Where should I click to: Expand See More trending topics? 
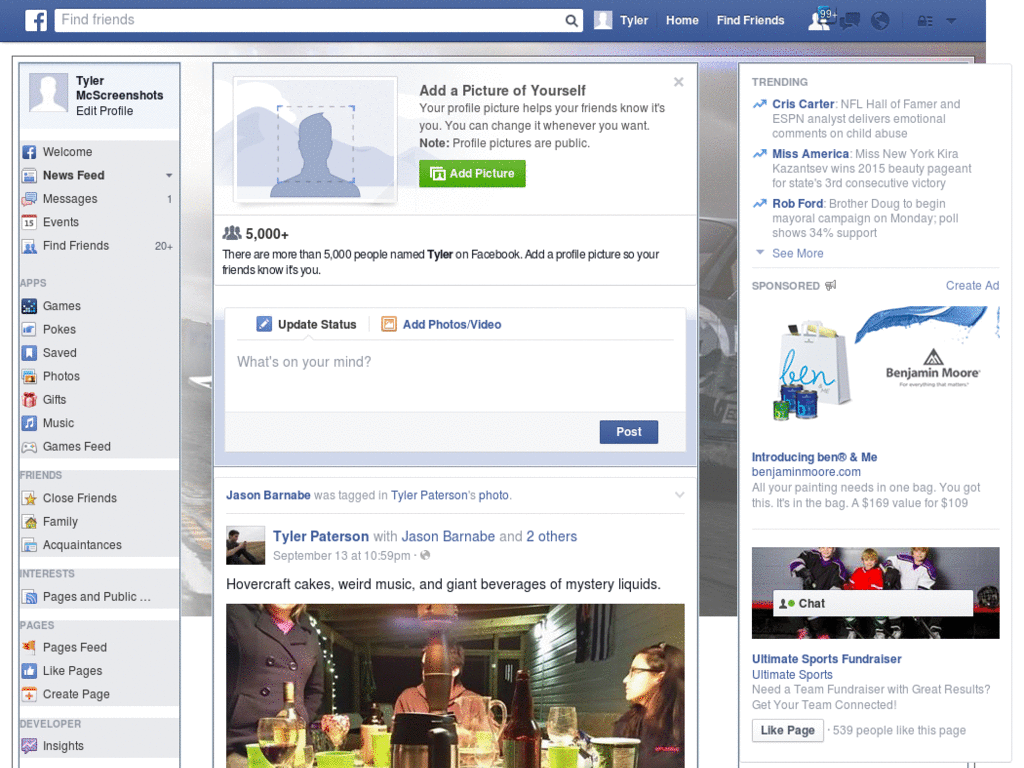click(x=797, y=253)
